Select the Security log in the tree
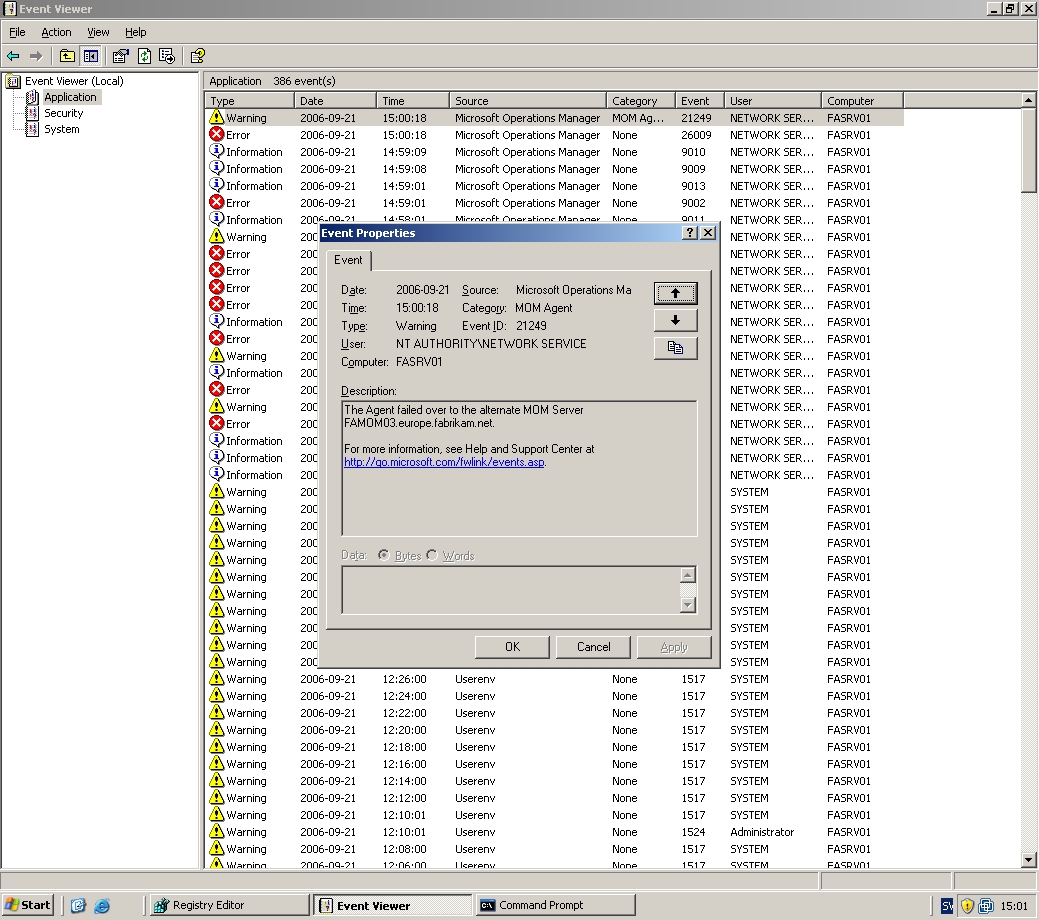This screenshot has width=1039, height=920. coord(63,113)
